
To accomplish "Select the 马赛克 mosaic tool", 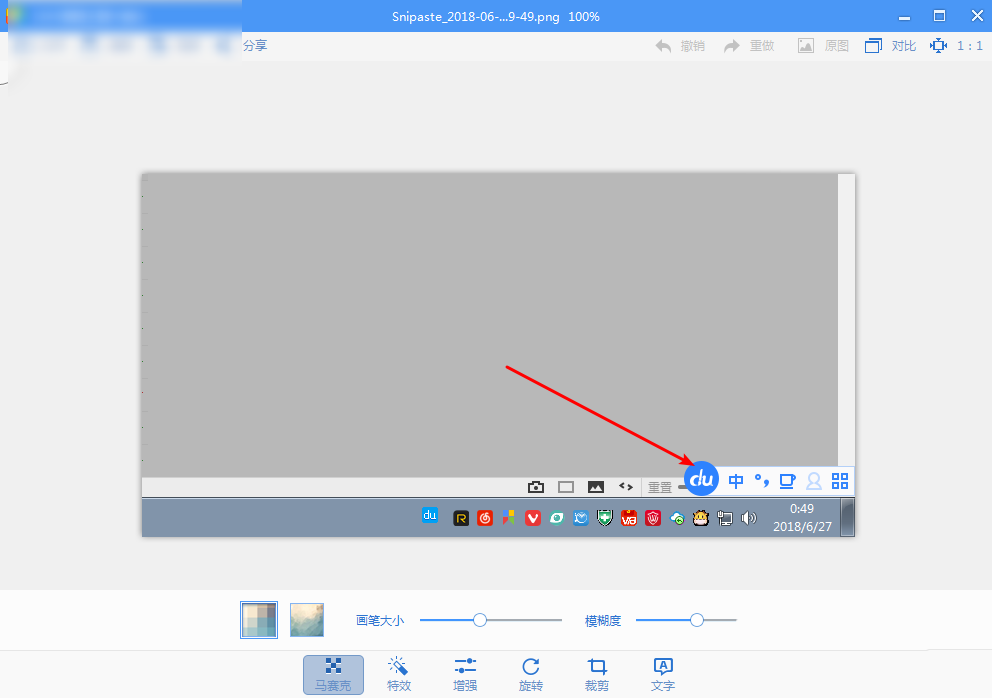I will [333, 674].
